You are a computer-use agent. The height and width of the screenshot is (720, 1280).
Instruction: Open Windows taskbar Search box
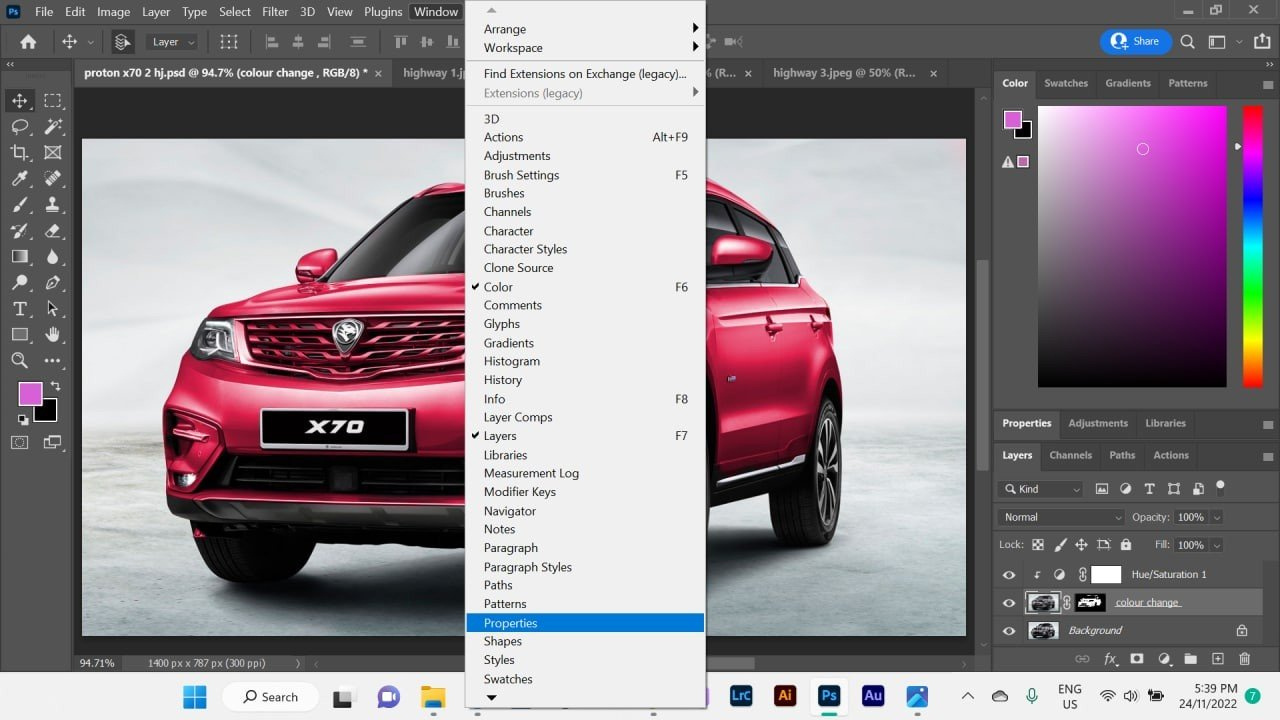pos(270,697)
